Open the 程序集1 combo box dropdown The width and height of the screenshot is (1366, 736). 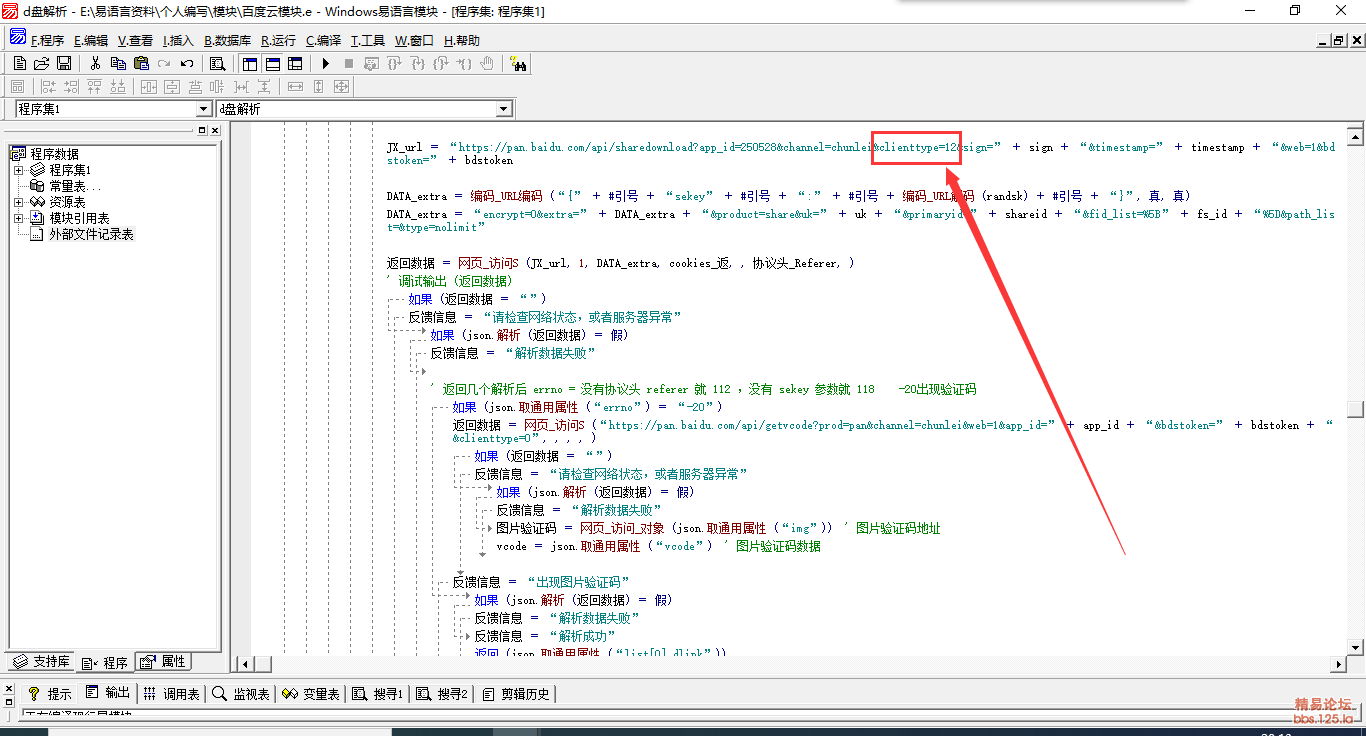click(204, 109)
